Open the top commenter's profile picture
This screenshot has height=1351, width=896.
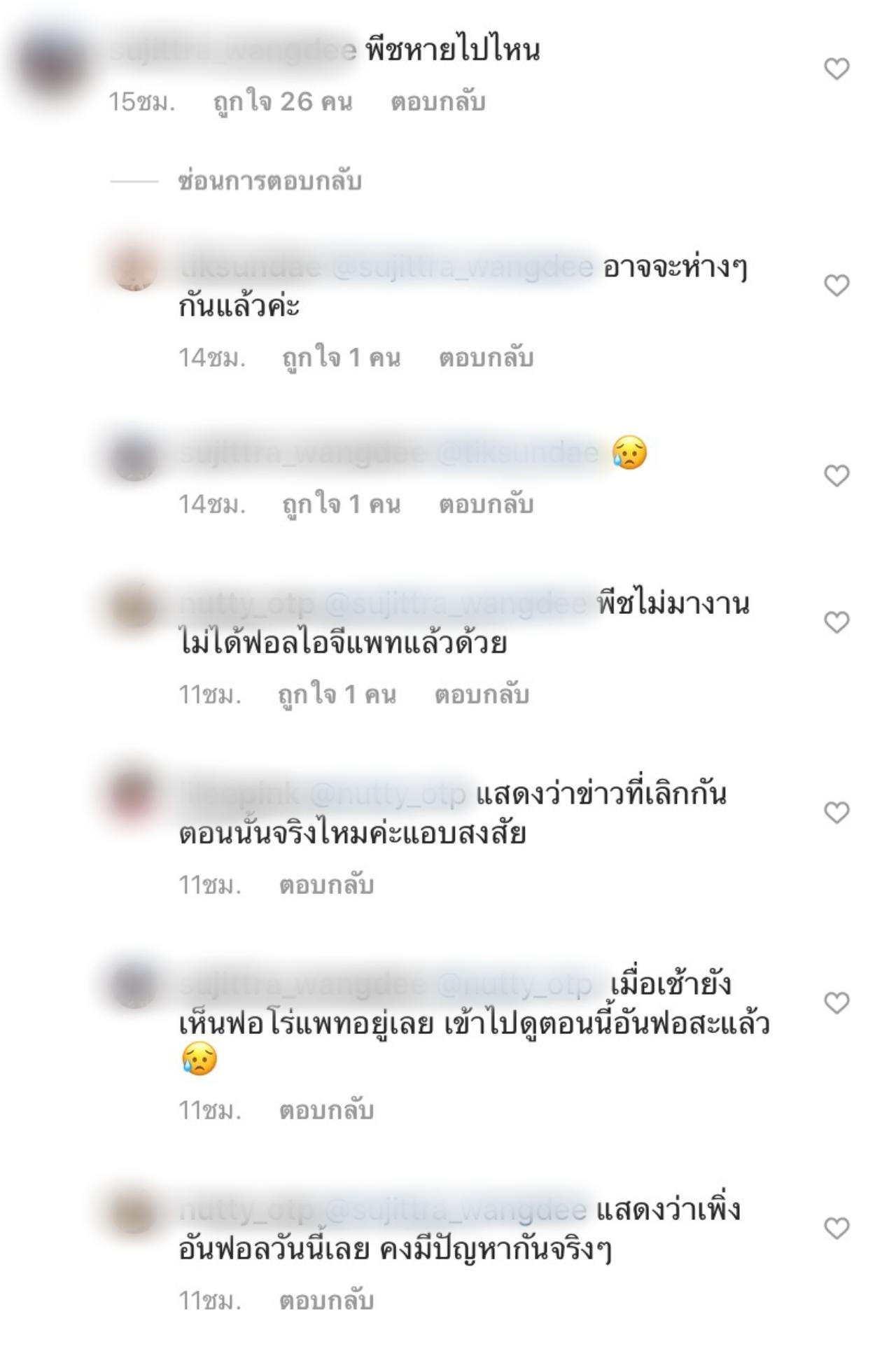[x=53, y=64]
